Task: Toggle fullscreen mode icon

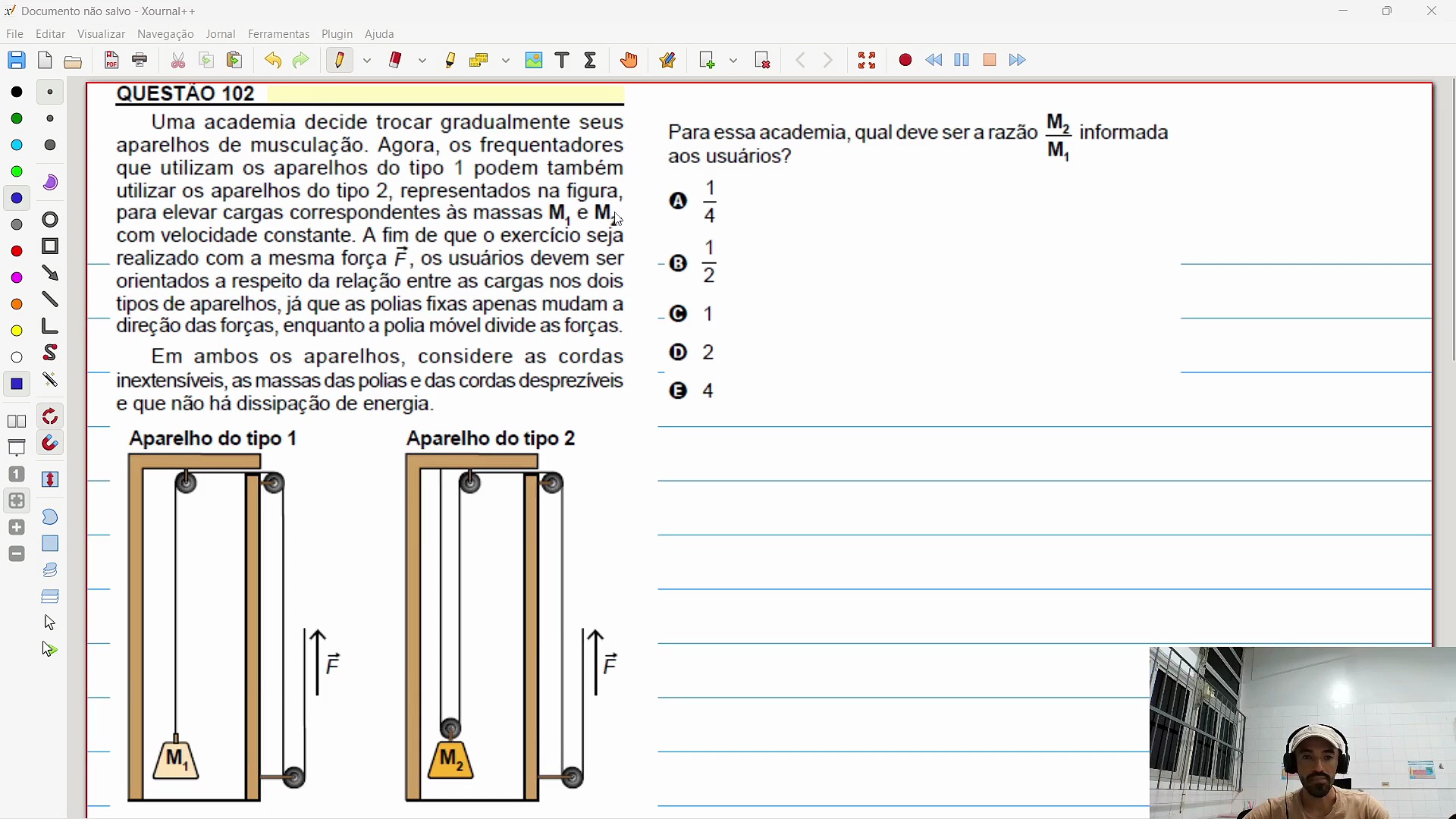Action: pyautogui.click(x=867, y=61)
